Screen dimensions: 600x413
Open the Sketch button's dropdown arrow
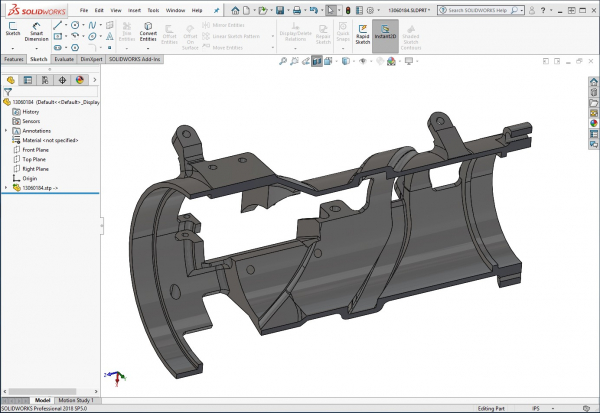coord(14,48)
